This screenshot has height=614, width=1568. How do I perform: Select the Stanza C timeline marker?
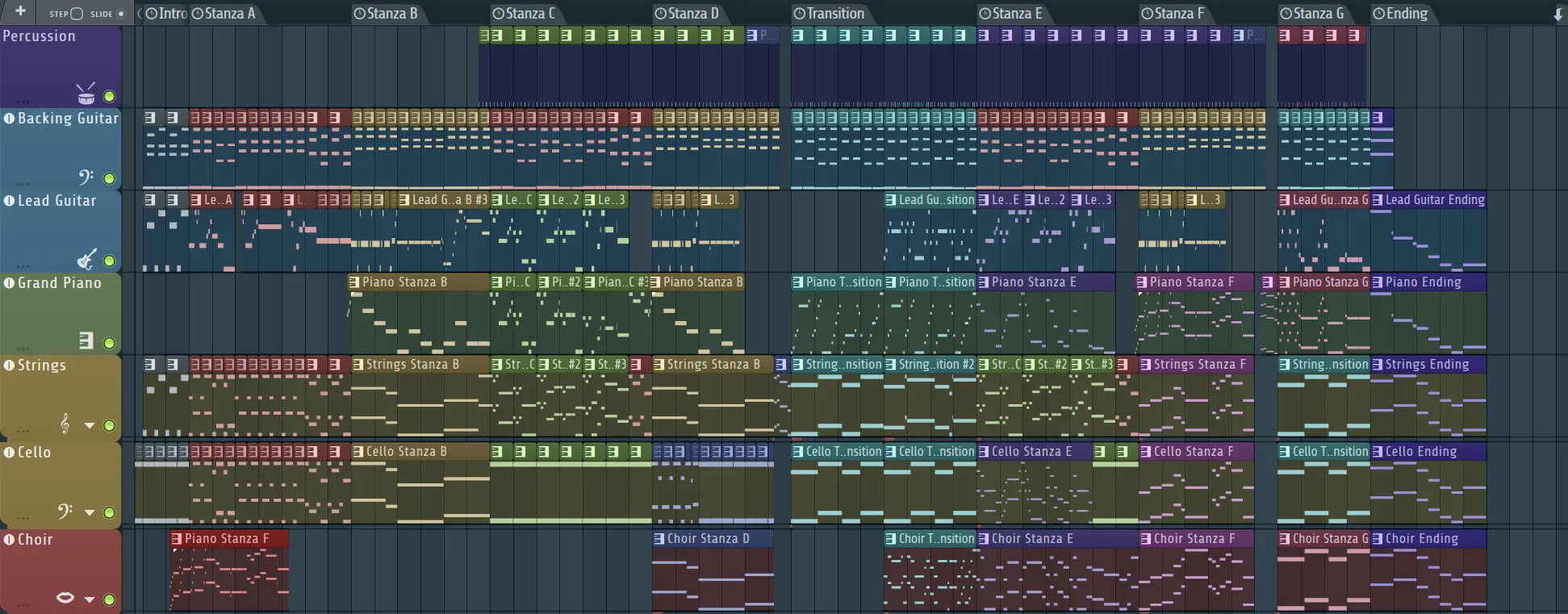tap(529, 14)
